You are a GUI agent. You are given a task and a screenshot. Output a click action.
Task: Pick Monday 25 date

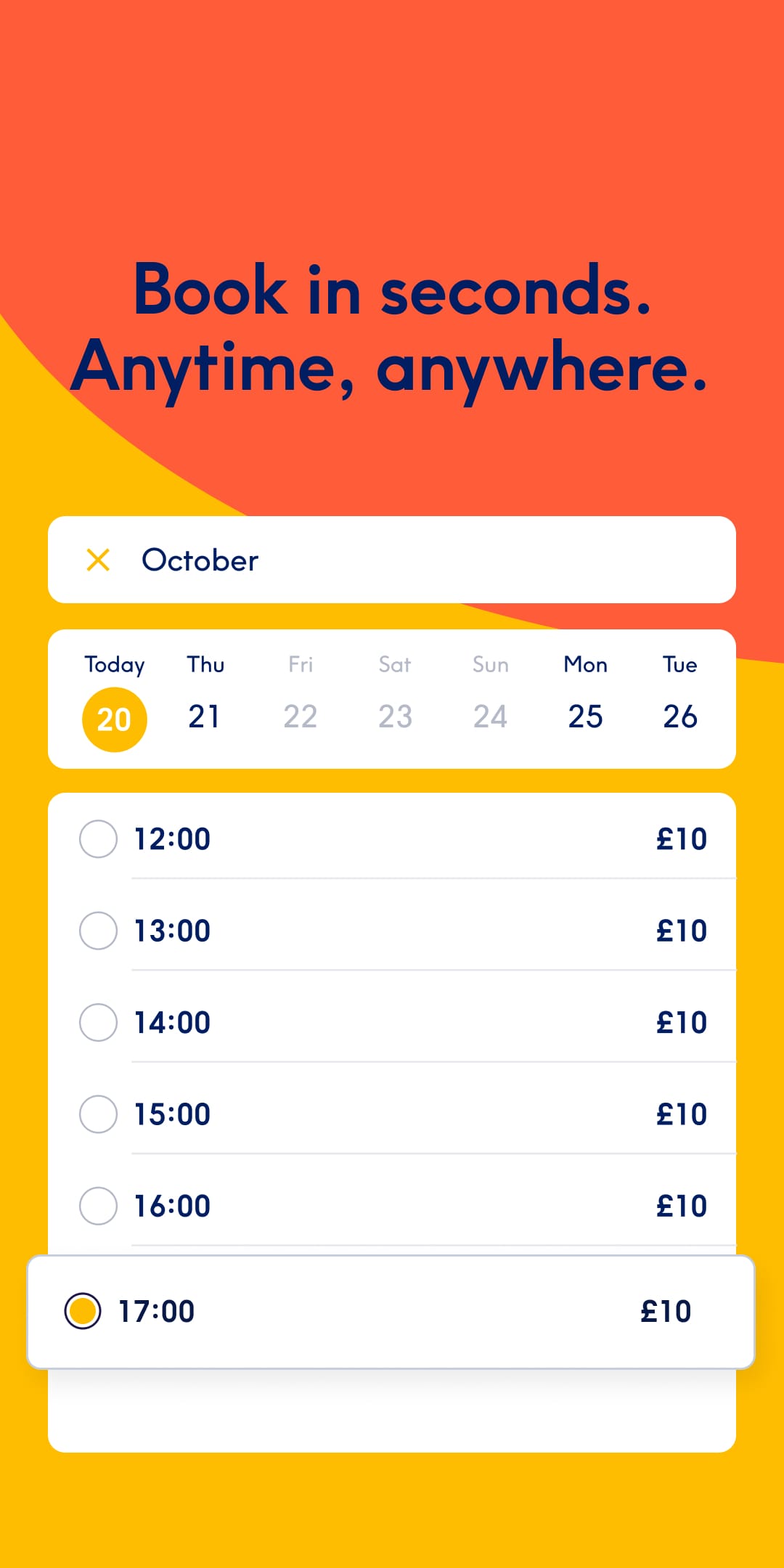pyautogui.click(x=585, y=716)
